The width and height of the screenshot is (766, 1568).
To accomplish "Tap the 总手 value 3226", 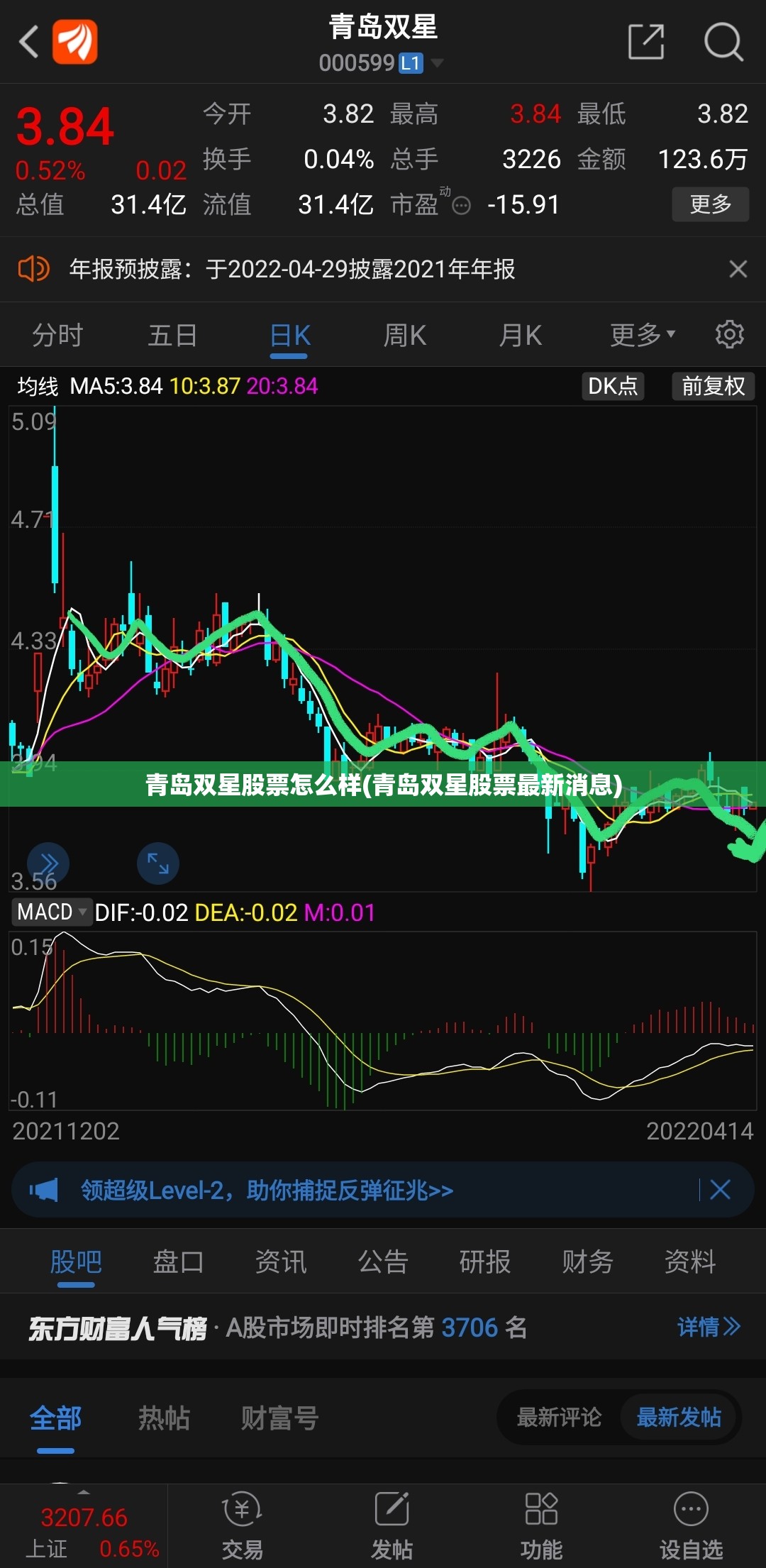I will 531,159.
